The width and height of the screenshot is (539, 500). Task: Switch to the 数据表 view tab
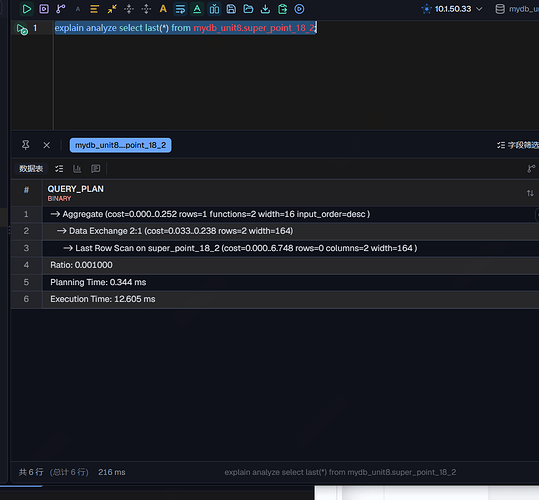[x=31, y=168]
